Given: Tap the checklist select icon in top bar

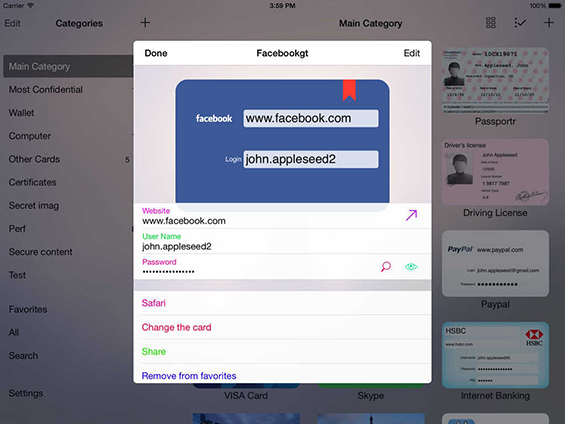Looking at the screenshot, I should (x=520, y=23).
